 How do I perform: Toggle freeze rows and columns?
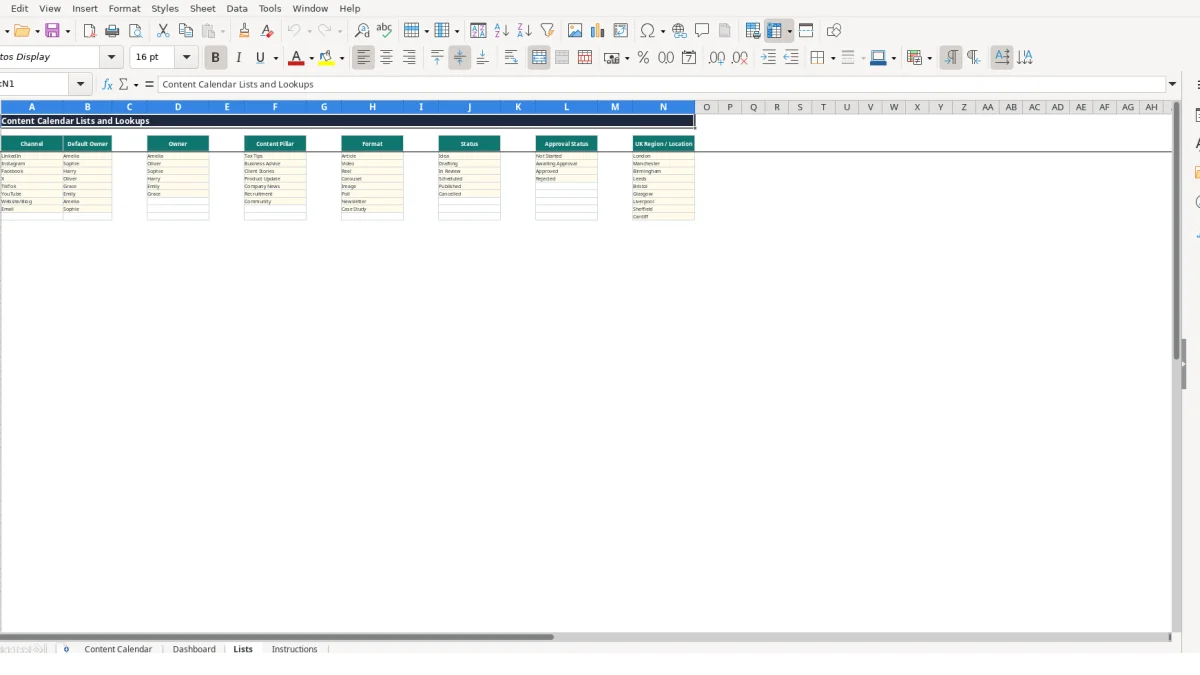pos(774,31)
